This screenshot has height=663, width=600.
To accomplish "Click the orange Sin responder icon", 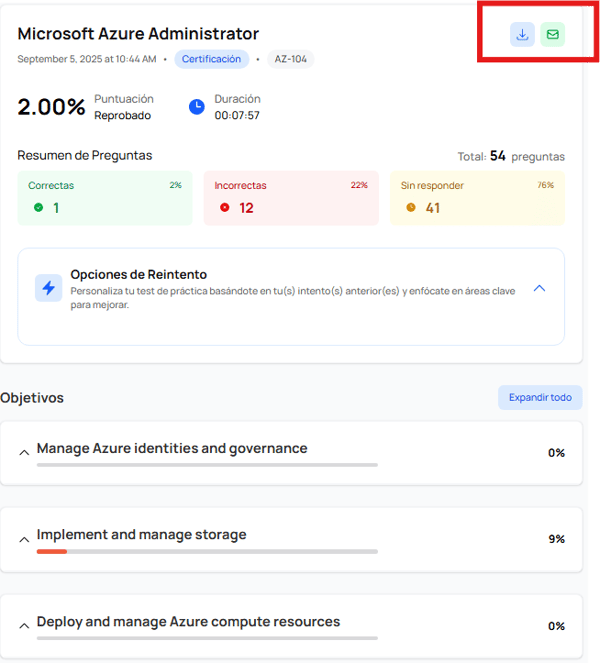I will (x=410, y=208).
